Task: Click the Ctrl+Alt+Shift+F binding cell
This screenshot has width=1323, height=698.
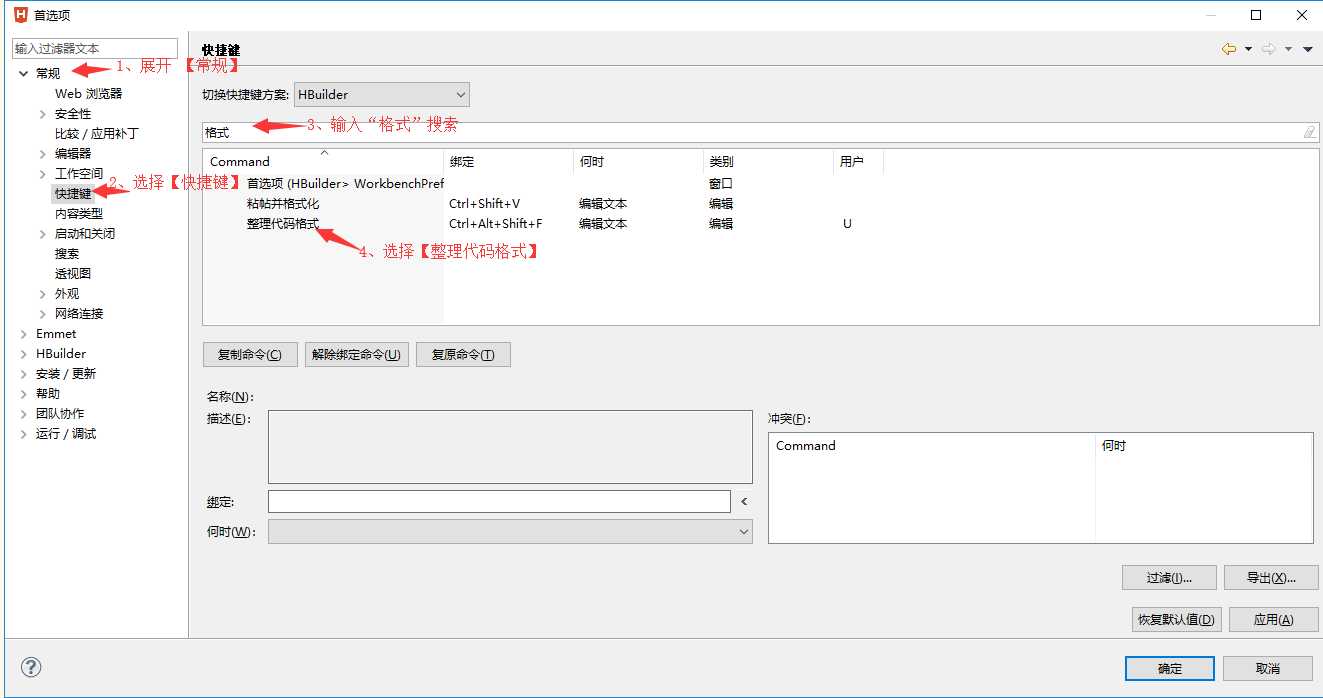Action: tap(495, 224)
